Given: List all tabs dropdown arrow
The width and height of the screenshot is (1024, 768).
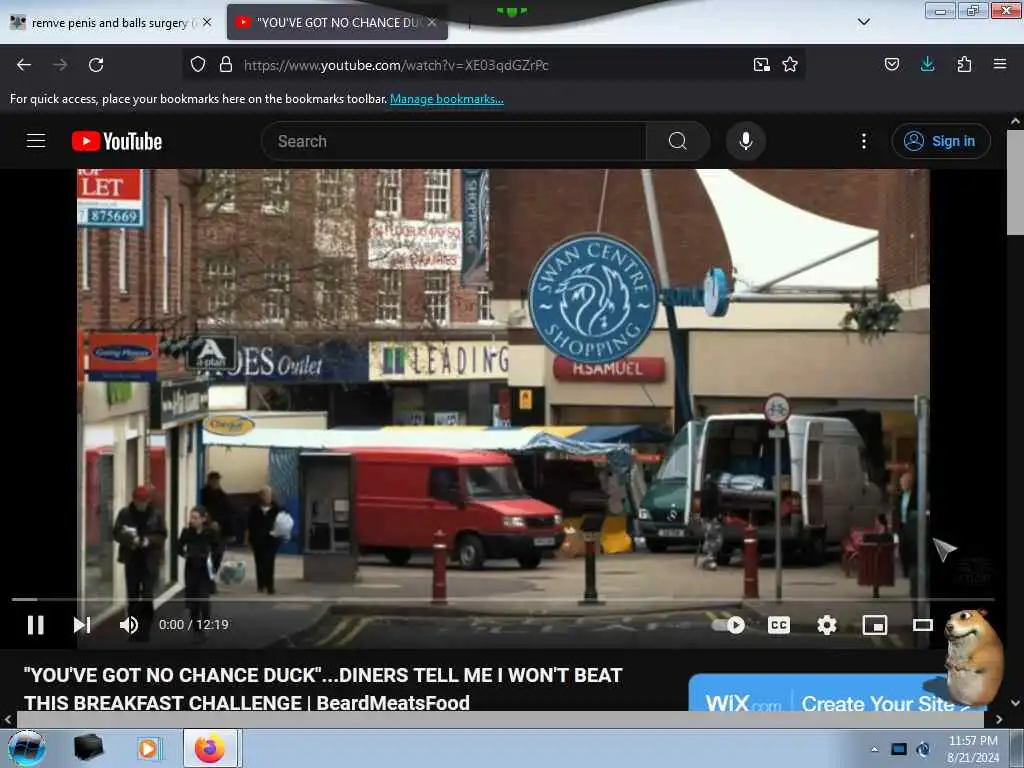Looking at the screenshot, I should pos(864,22).
